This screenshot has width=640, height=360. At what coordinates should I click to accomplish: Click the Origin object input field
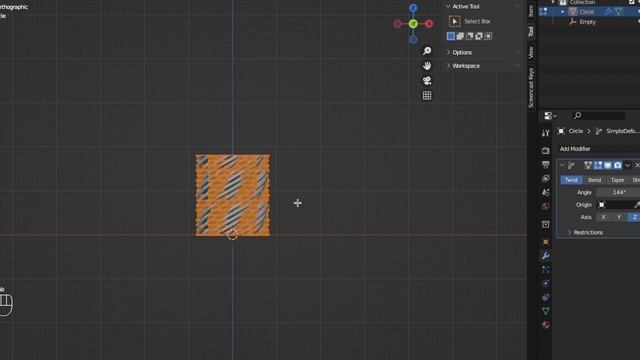[615, 204]
